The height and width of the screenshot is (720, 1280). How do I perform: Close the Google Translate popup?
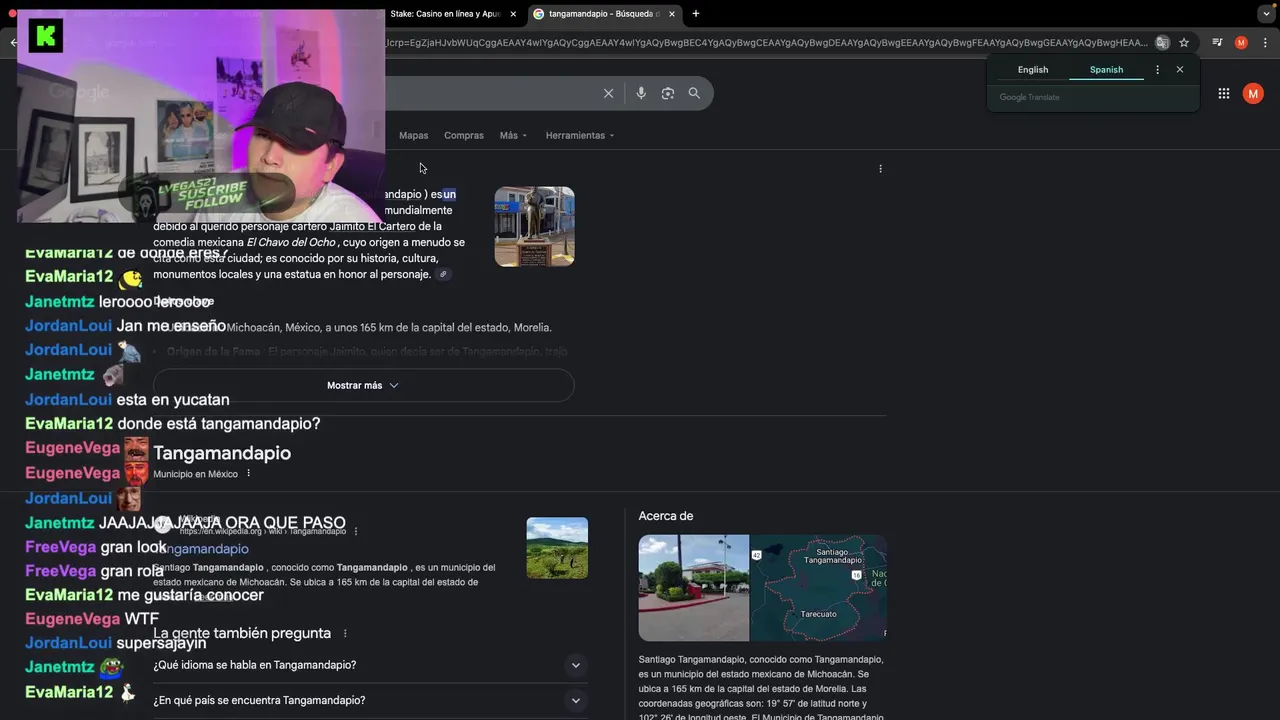(x=1180, y=70)
